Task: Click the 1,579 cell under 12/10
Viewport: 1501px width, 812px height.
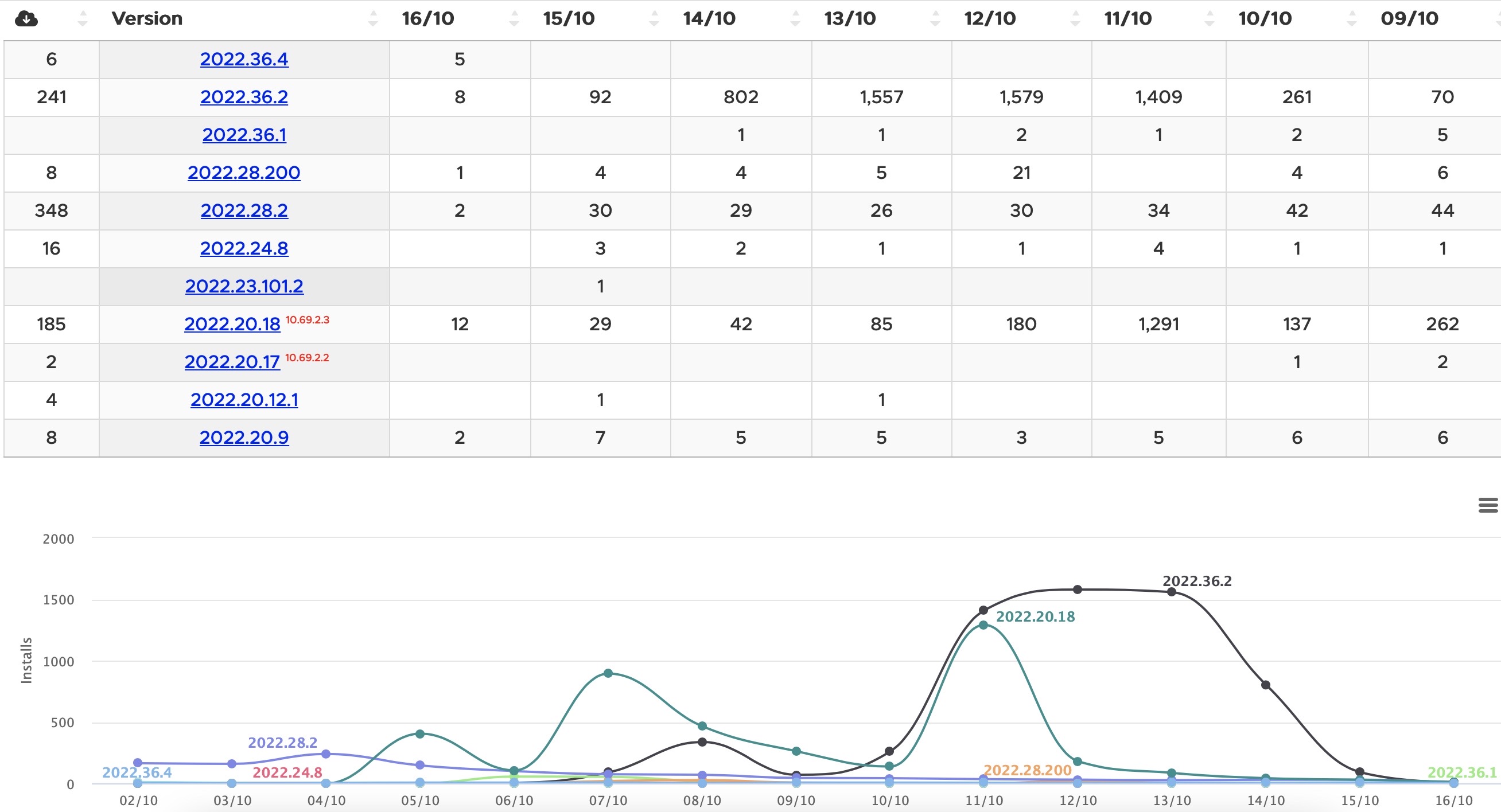Action: pos(1021,97)
